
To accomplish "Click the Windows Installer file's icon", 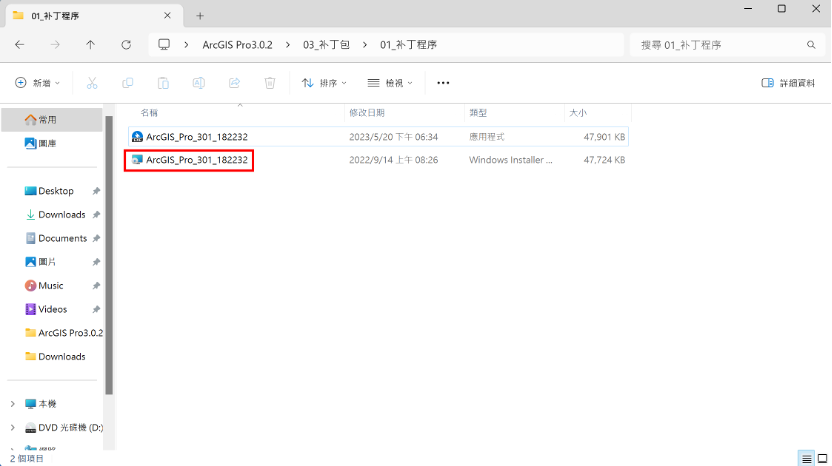I will (137, 160).
